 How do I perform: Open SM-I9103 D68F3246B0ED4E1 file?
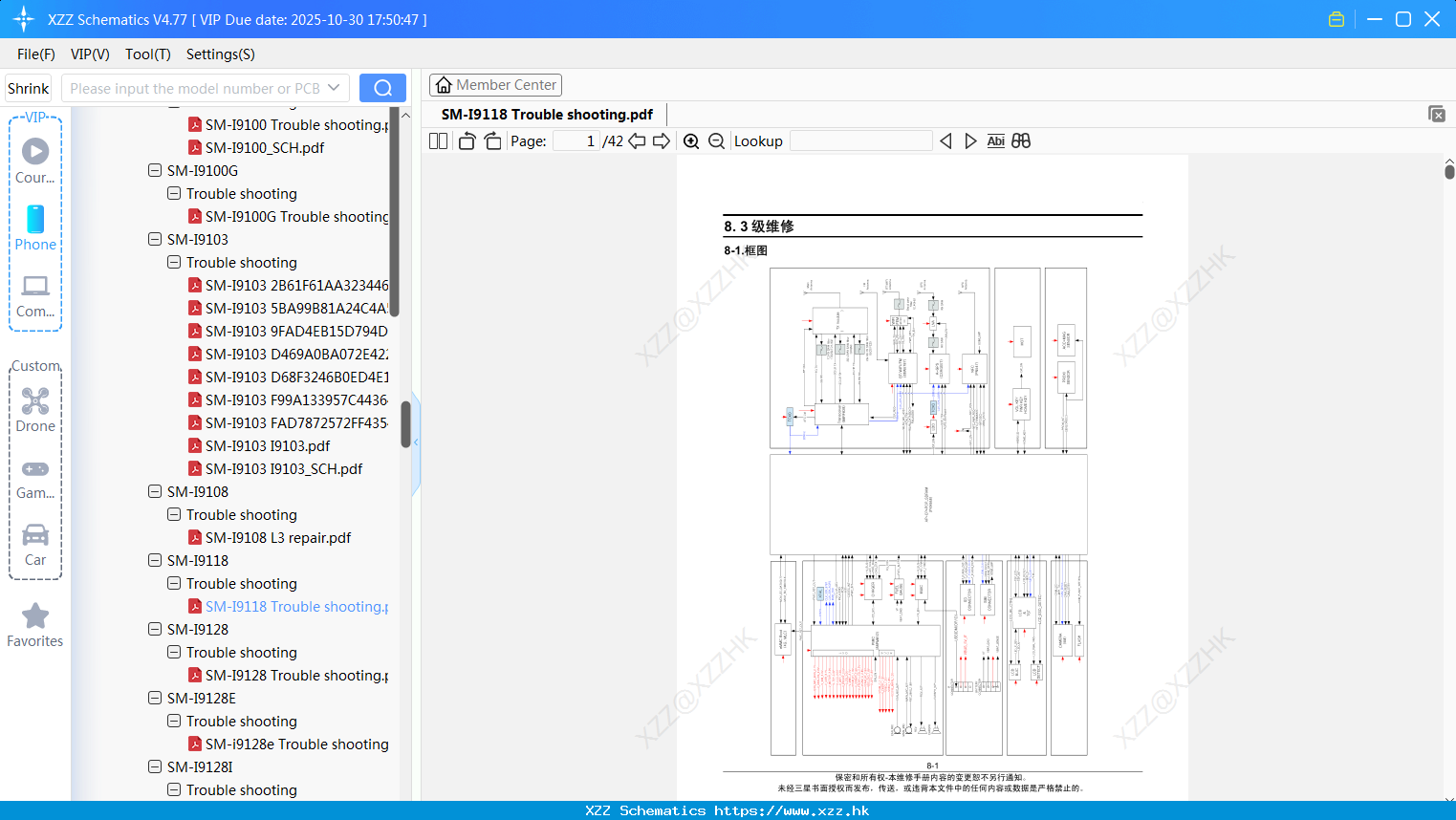(296, 377)
